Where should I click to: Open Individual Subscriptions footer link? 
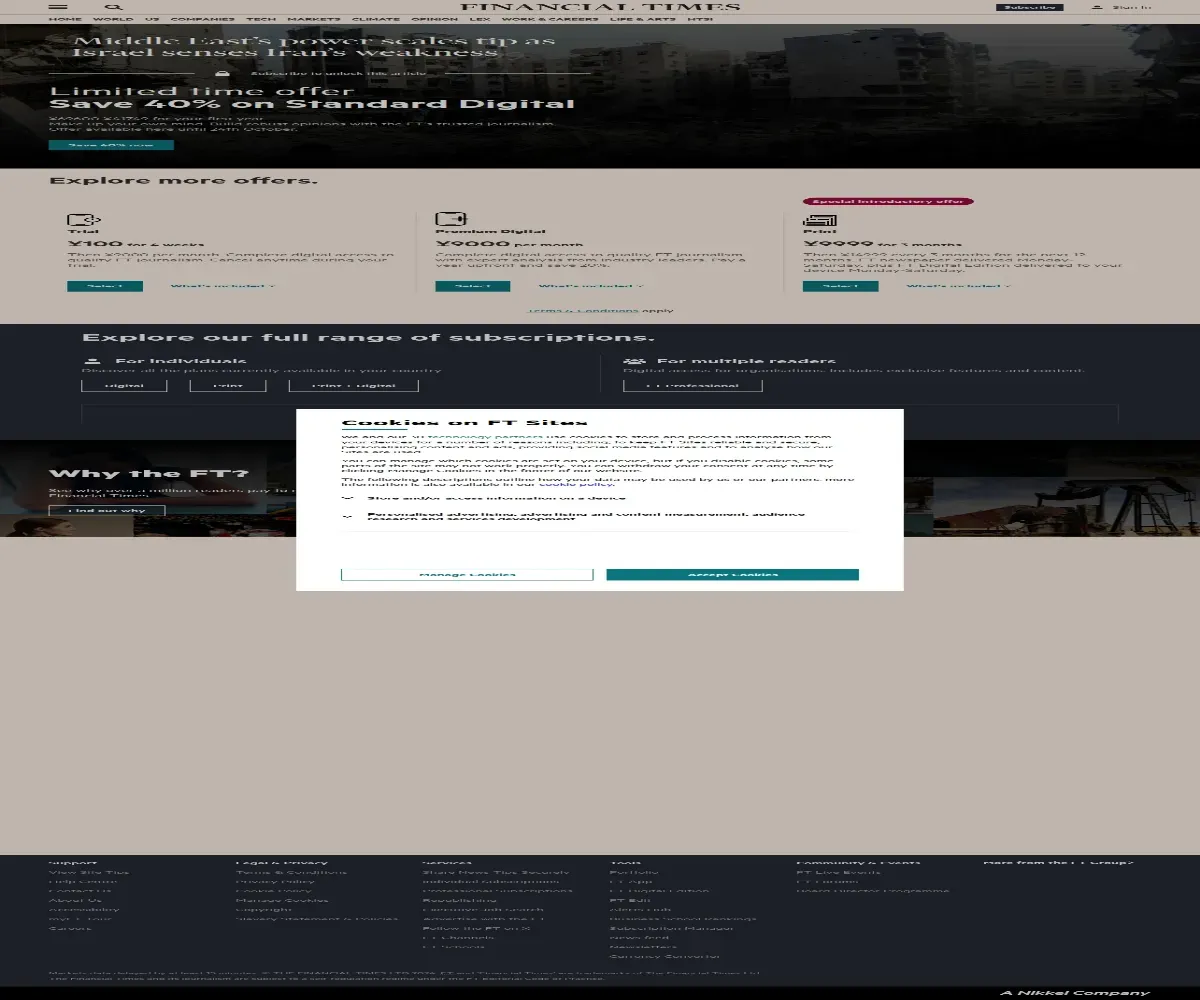(491, 881)
